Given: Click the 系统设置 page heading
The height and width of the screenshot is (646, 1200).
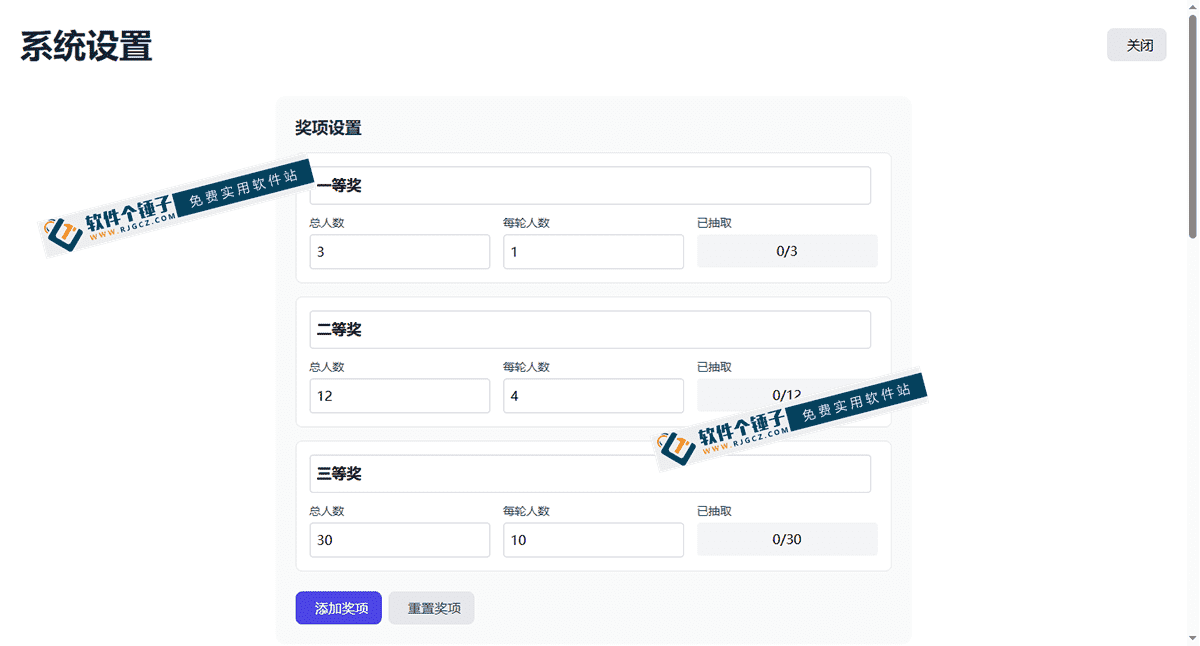Looking at the screenshot, I should pyautogui.click(x=84, y=46).
